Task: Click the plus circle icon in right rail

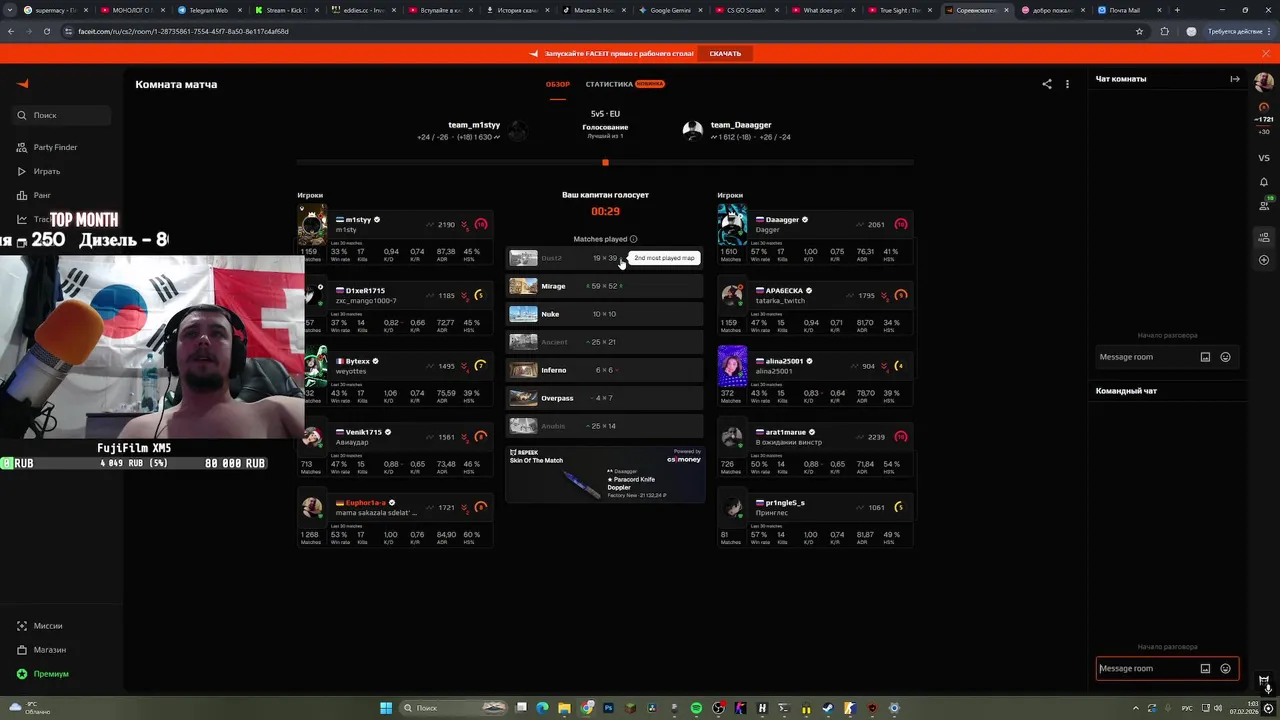Action: (1264, 260)
